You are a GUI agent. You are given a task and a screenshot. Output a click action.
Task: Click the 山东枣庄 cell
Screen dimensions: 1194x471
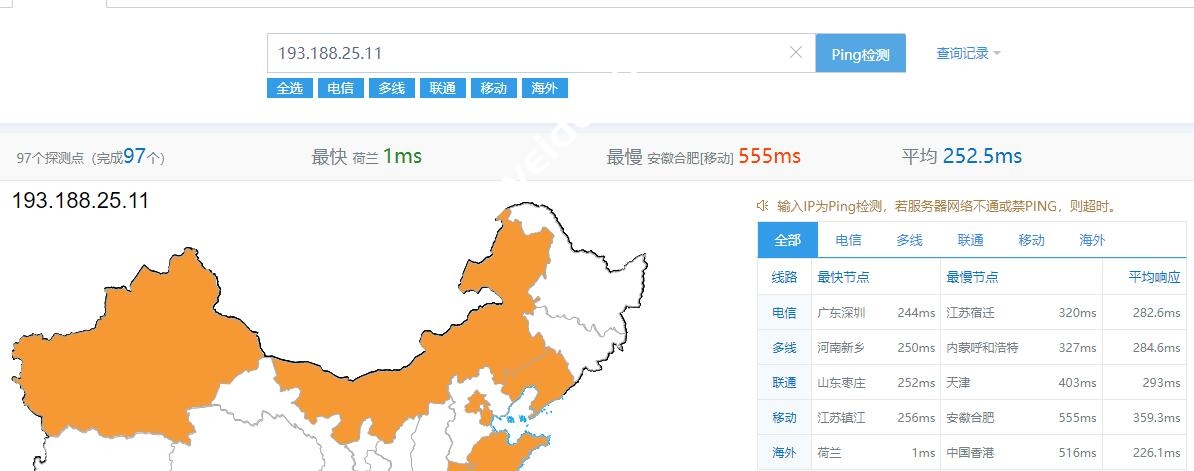(x=841, y=383)
